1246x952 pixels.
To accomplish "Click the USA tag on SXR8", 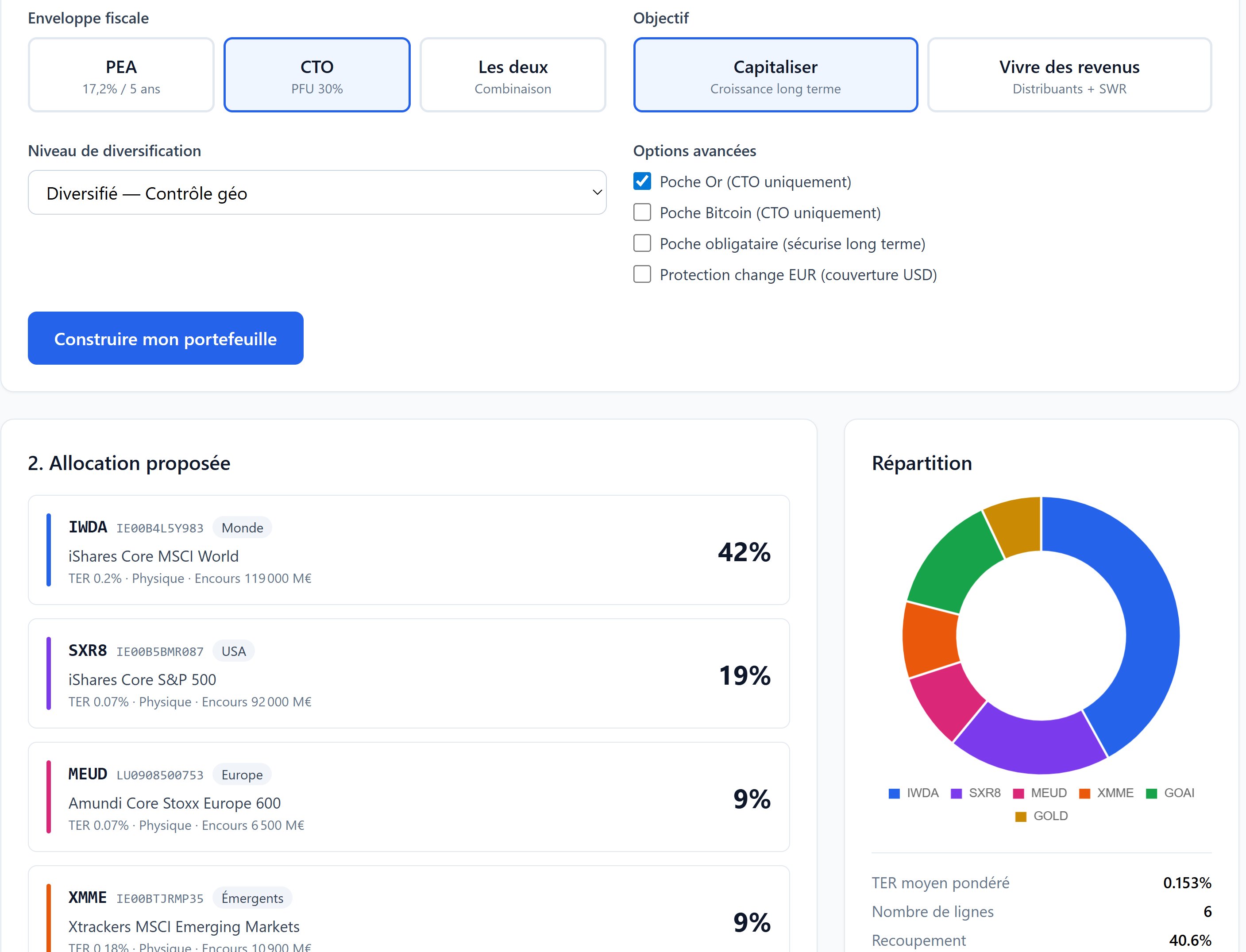I will 233,651.
